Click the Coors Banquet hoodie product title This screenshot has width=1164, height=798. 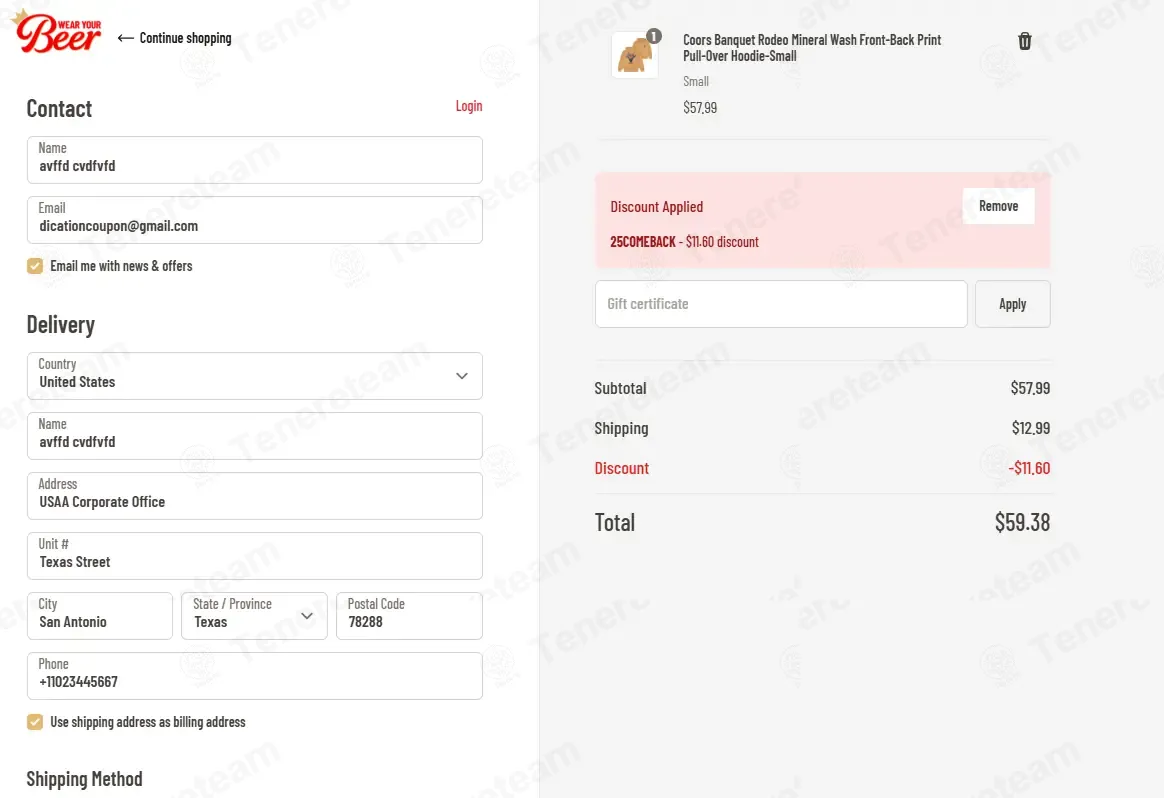[812, 48]
